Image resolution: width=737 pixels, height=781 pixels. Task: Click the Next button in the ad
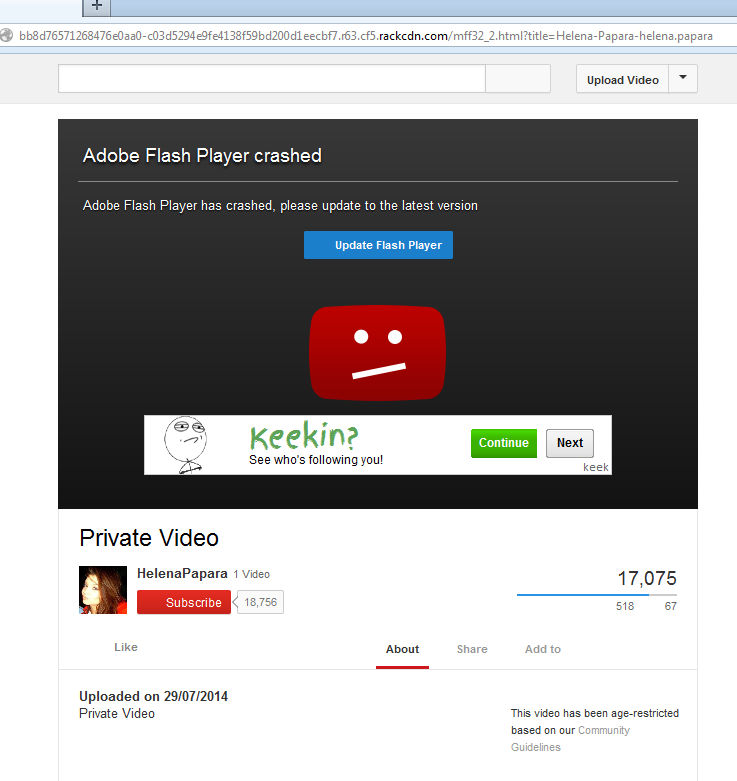coord(569,443)
